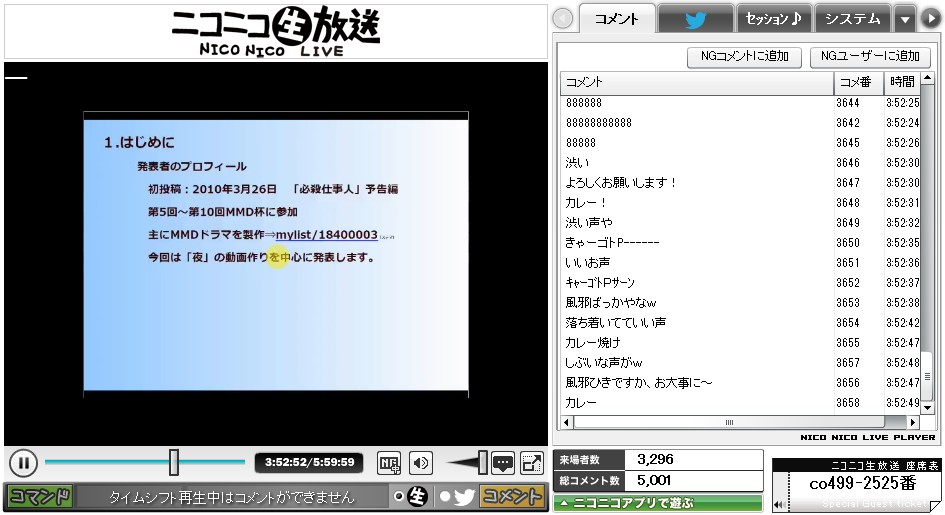Open the システム tab
The height and width of the screenshot is (515, 945).
[x=852, y=19]
